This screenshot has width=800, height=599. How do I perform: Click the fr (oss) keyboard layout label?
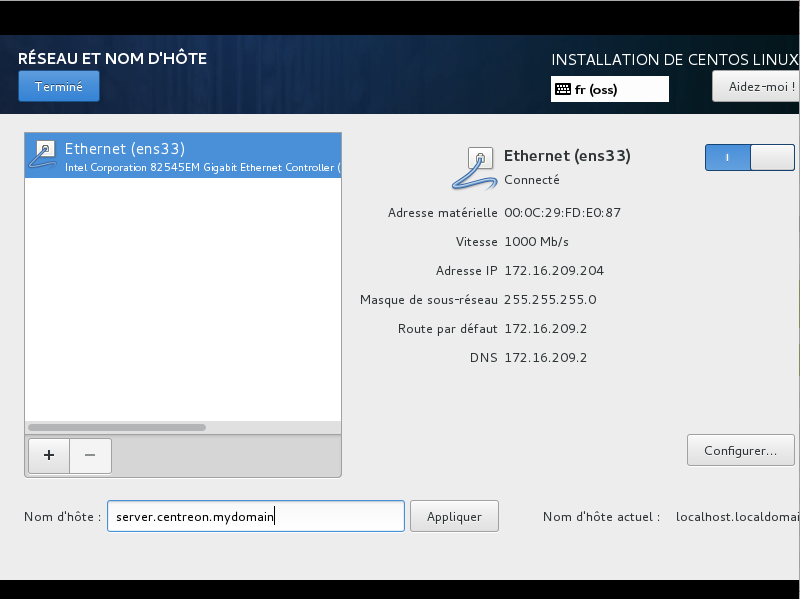596,89
